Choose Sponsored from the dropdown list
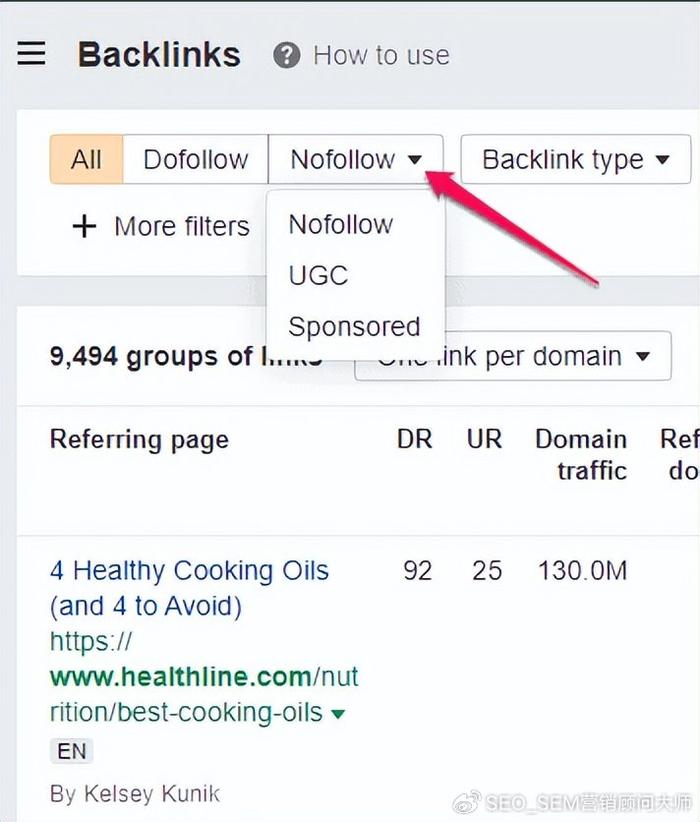The width and height of the screenshot is (700, 822). click(354, 327)
